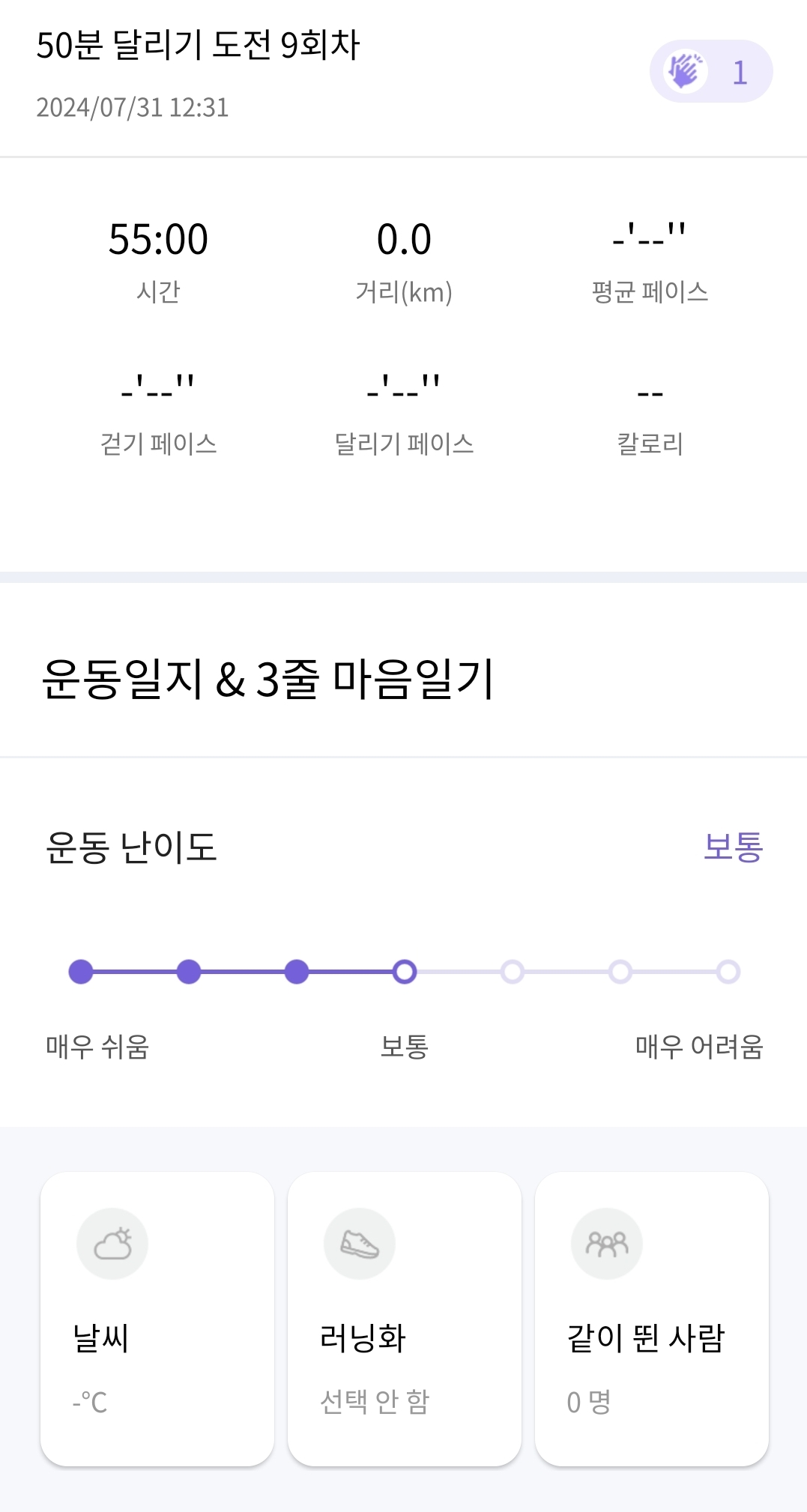807x1512 pixels.
Task: Open the 러닝화 running shoes card
Action: click(x=405, y=1319)
